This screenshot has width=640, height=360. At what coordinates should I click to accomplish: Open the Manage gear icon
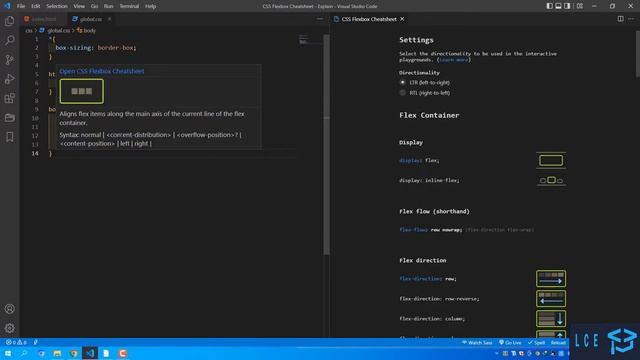pos(9,328)
